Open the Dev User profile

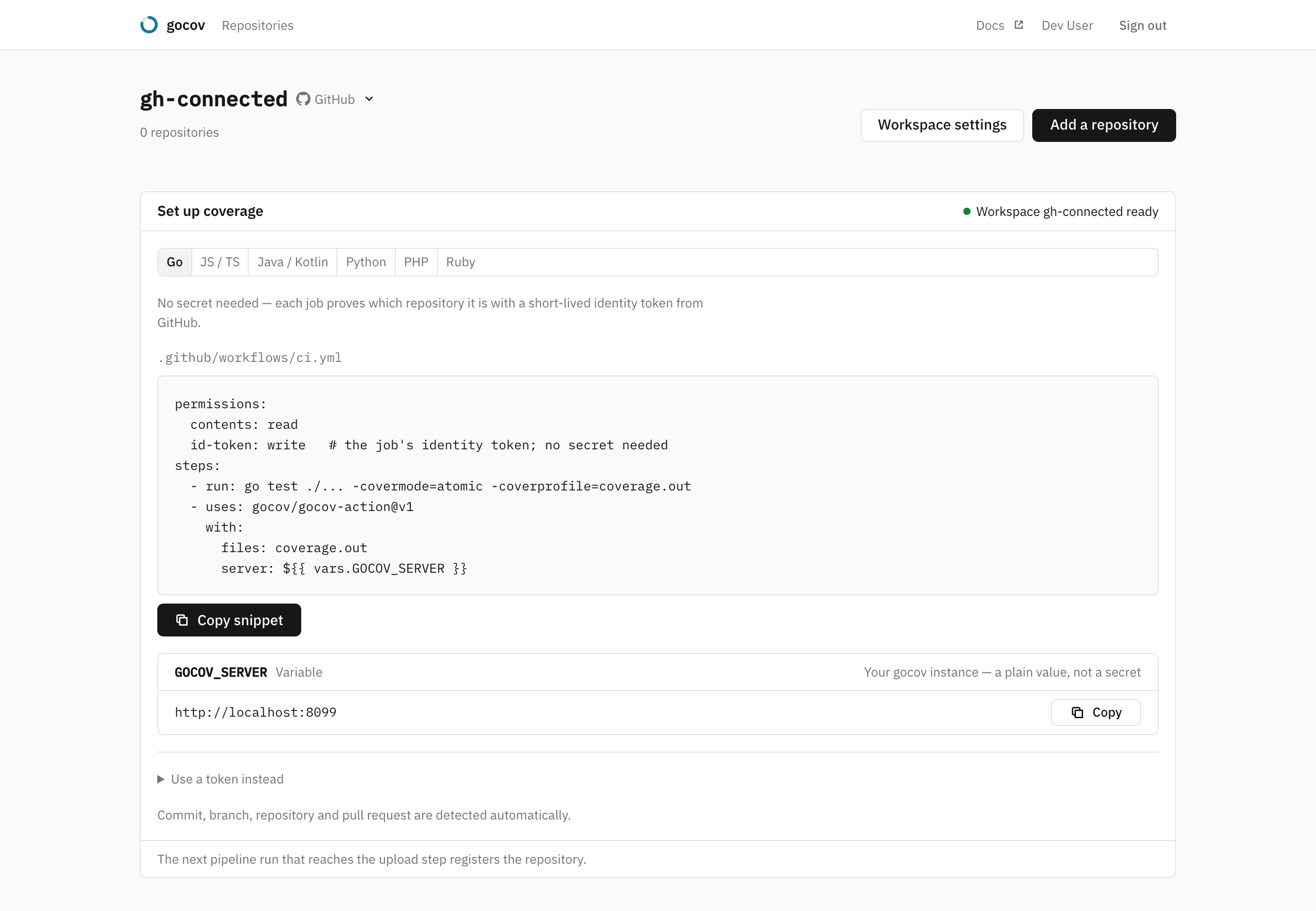point(1067,25)
